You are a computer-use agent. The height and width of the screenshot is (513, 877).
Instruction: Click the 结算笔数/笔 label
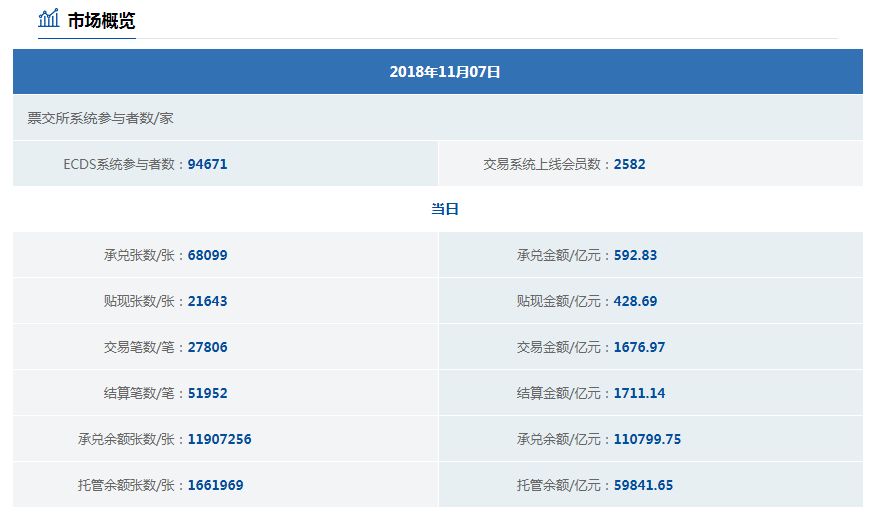point(139,393)
